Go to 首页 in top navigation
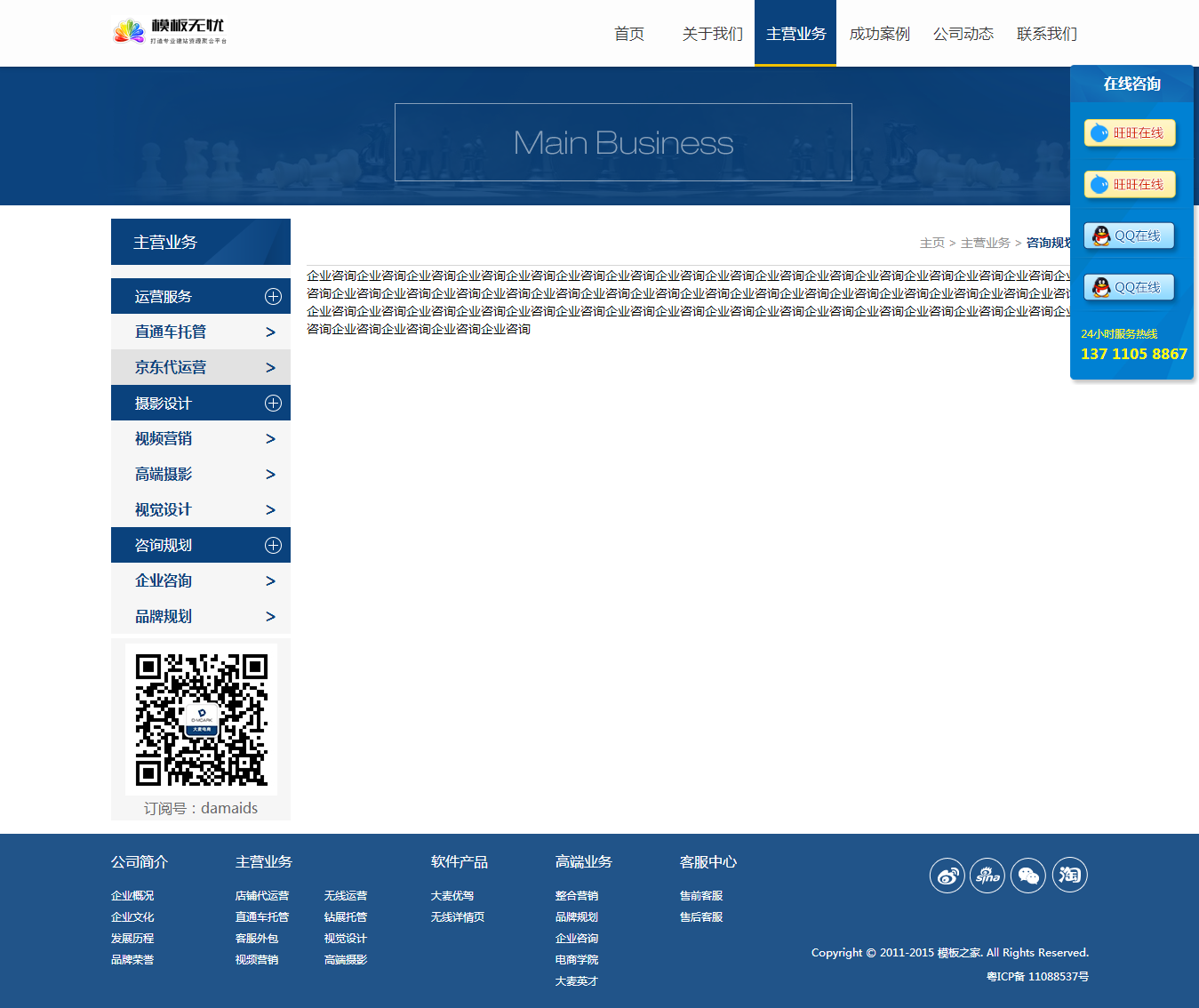This screenshot has height=1008, width=1199. (629, 34)
